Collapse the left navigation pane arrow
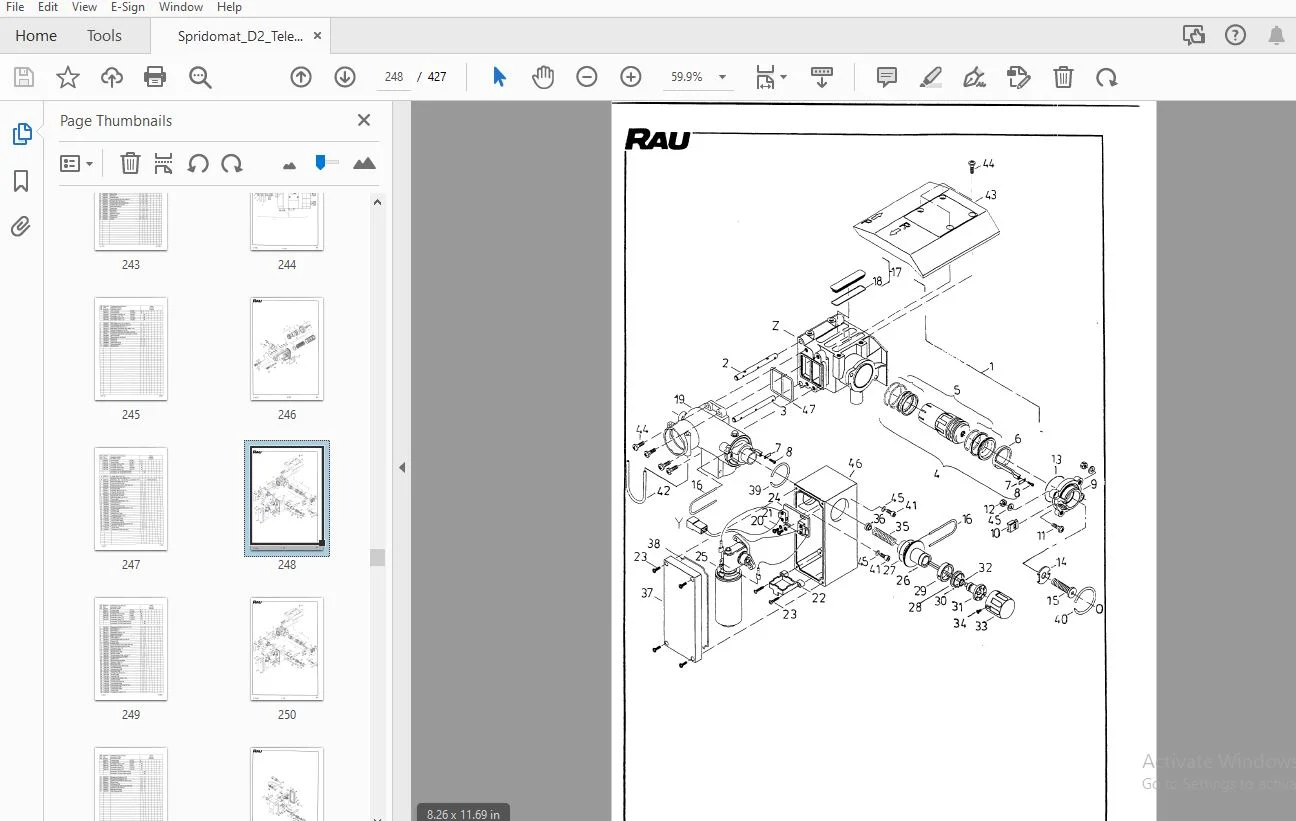The height and width of the screenshot is (821, 1296). tap(401, 467)
